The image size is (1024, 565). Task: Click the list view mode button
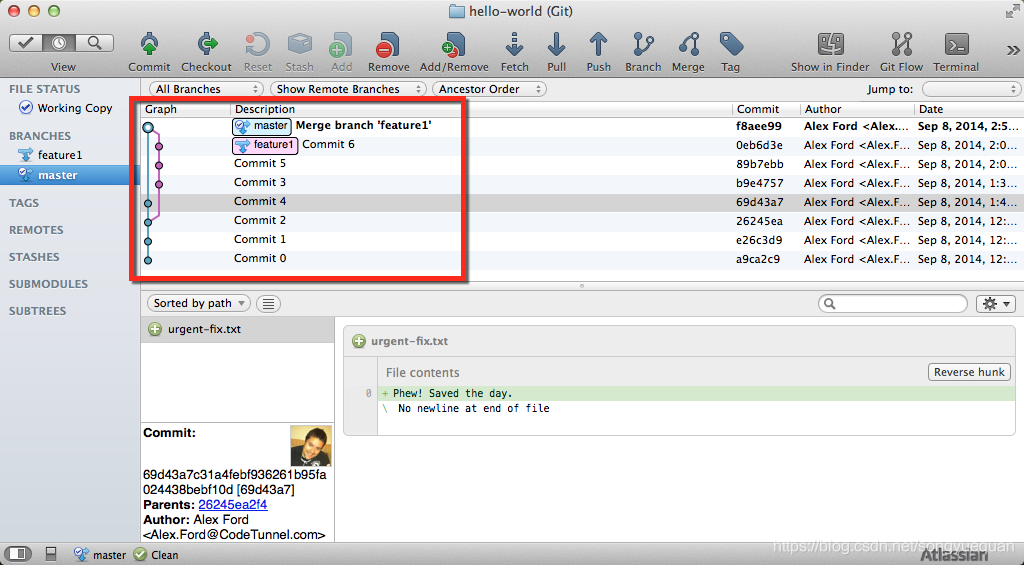tap(268, 303)
